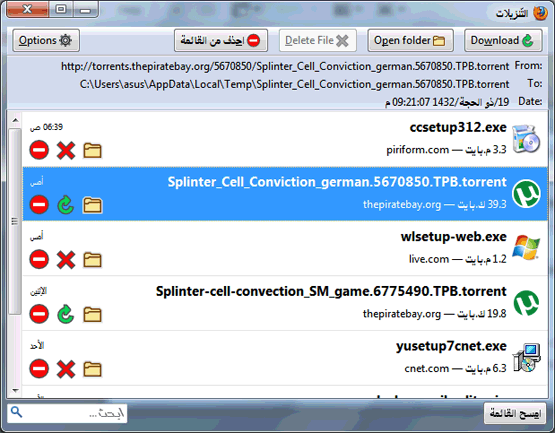
Task: Click uTorrent icon of Splinter_Cell_Conviction_german torrent
Action: [526, 194]
